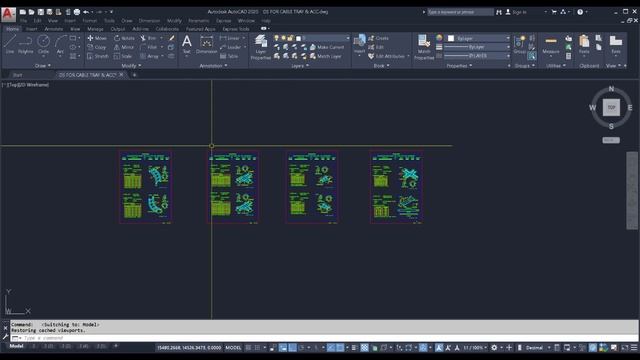The height and width of the screenshot is (360, 640).
Task: Open the annotation scale 1:1 dropdown
Action: (475, 348)
